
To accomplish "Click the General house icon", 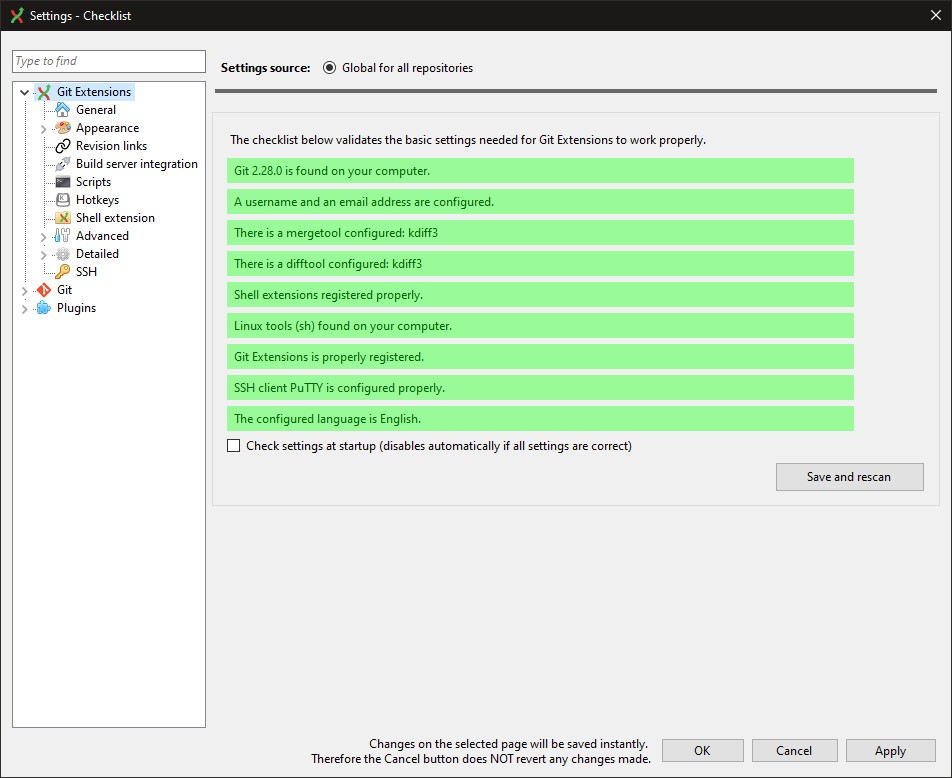I will [x=63, y=110].
